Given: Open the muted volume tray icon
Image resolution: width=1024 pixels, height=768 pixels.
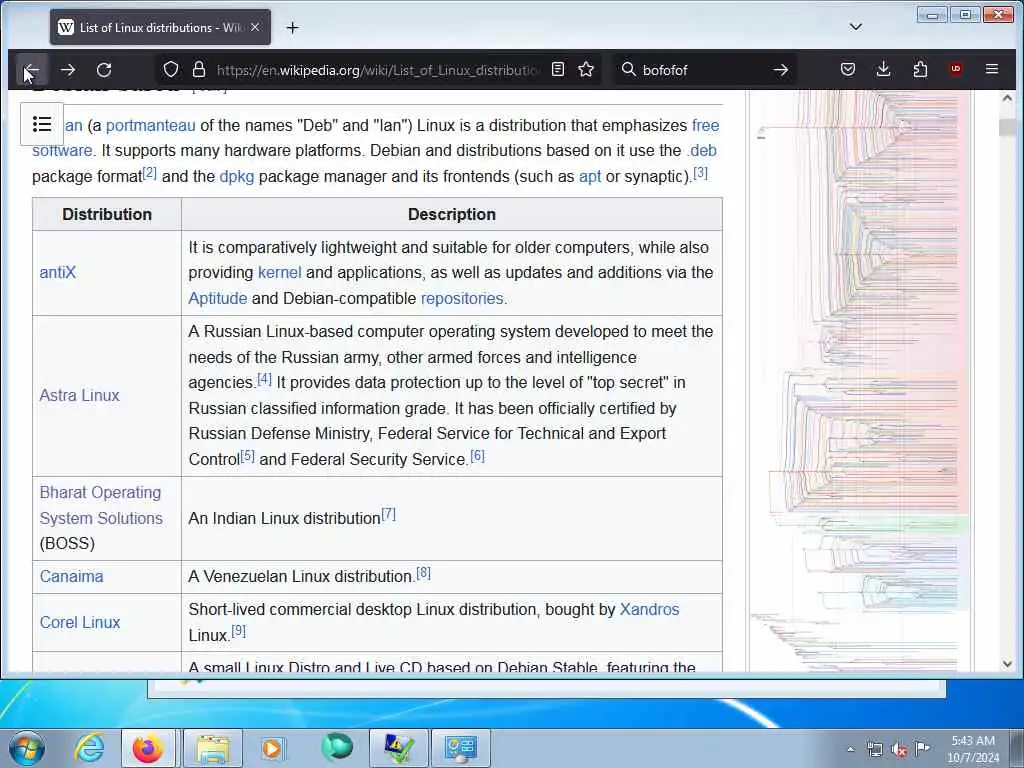Looking at the screenshot, I should 899,749.
